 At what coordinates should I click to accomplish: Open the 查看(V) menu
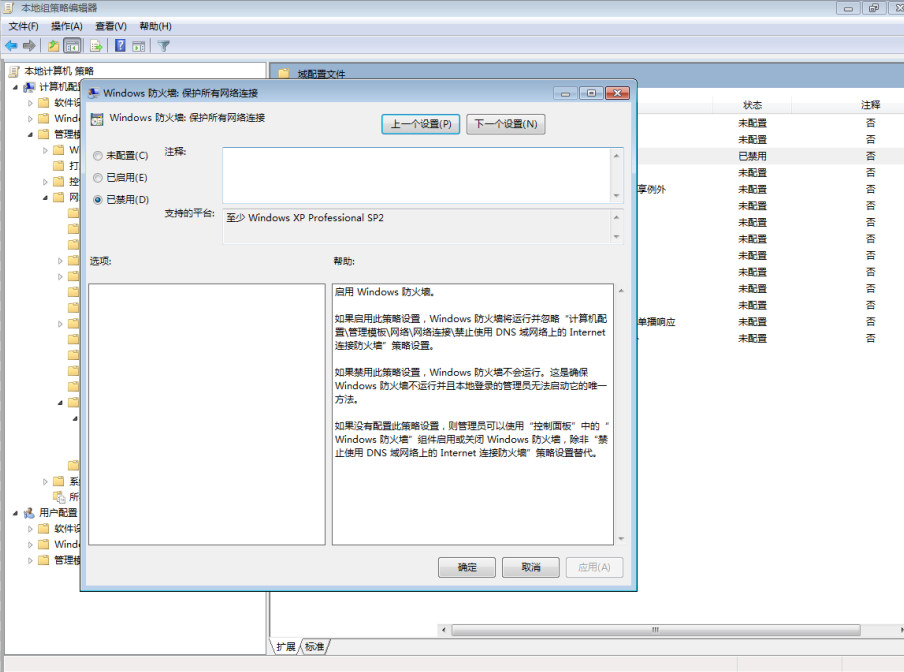[x=111, y=26]
